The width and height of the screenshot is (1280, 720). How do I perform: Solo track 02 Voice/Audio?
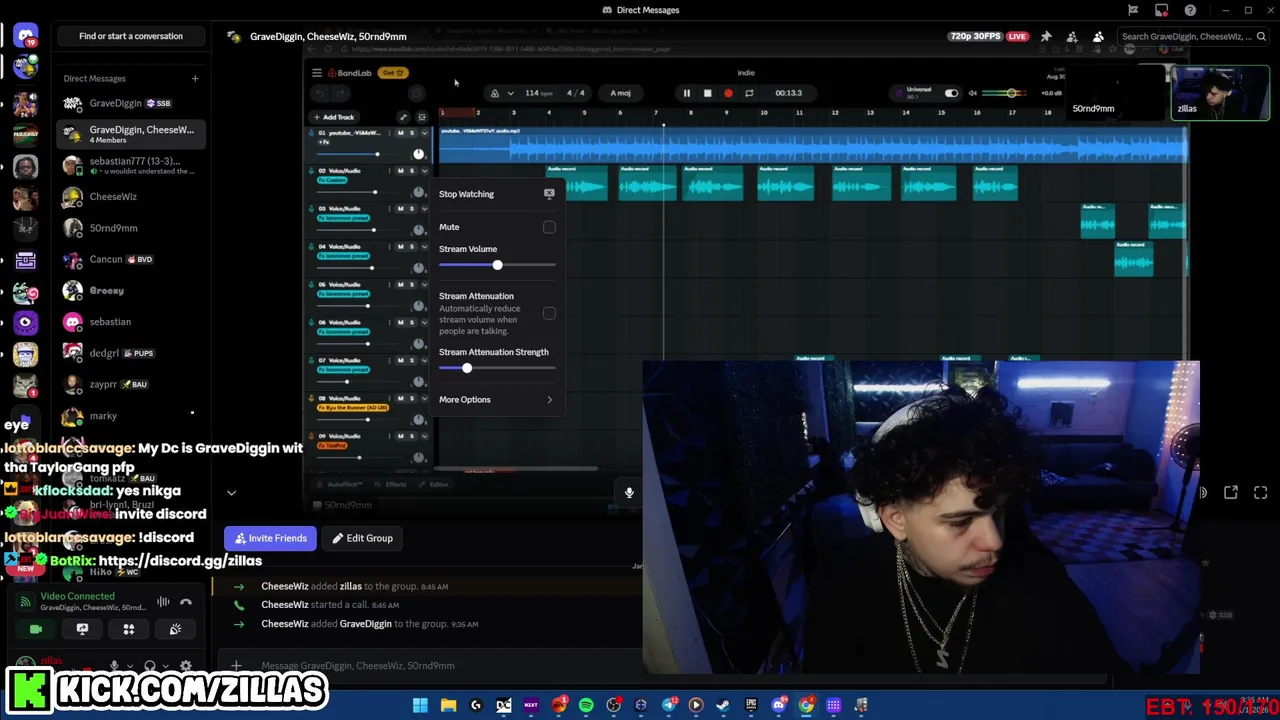click(411, 171)
